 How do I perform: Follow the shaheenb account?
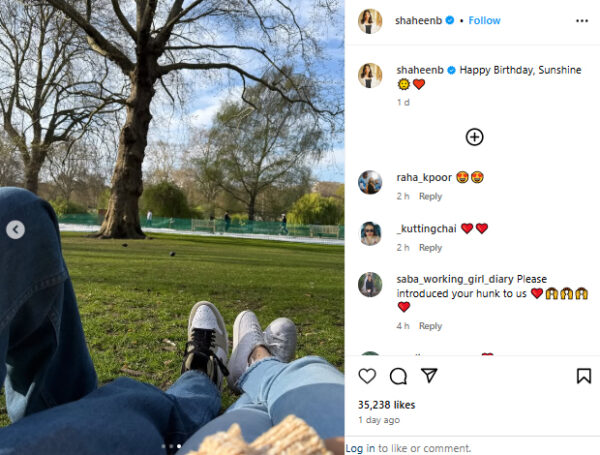[484, 21]
